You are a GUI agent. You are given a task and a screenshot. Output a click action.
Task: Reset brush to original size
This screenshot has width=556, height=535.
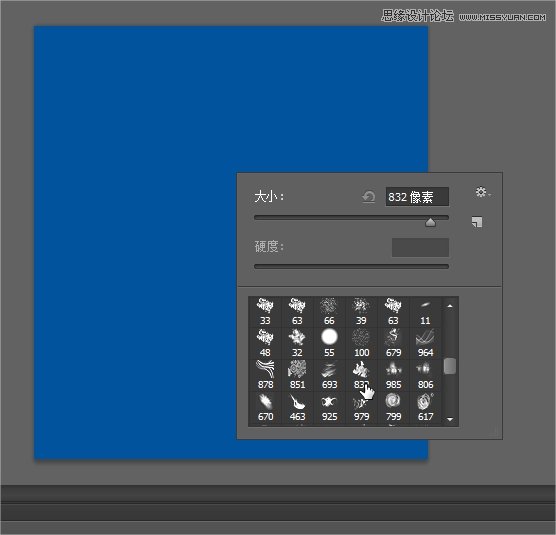click(368, 197)
